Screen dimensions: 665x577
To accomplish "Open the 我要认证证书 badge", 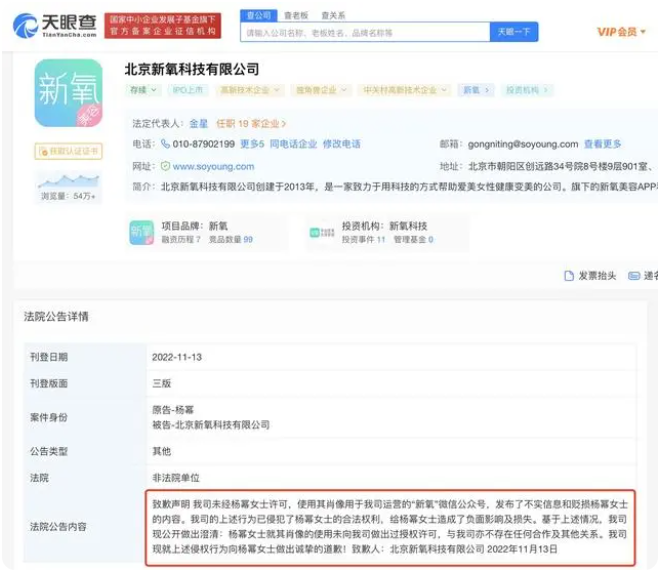I will click(68, 151).
